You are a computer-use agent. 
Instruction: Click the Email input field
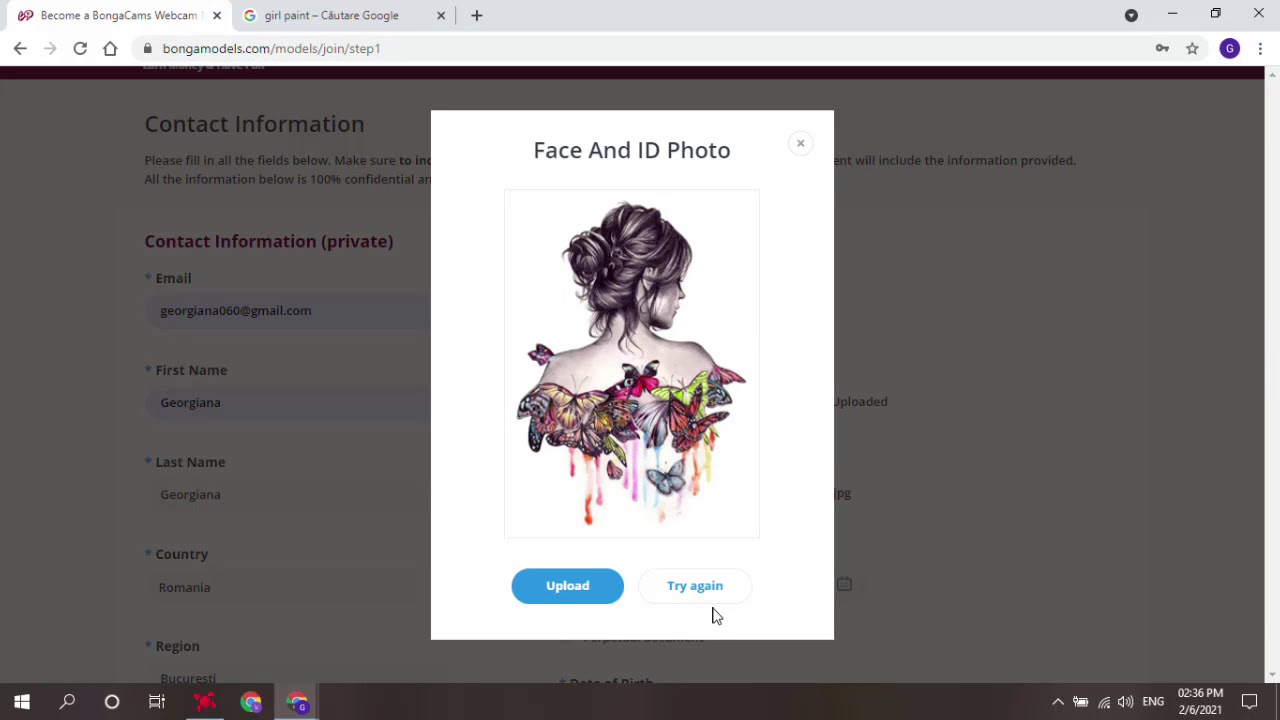(x=287, y=311)
